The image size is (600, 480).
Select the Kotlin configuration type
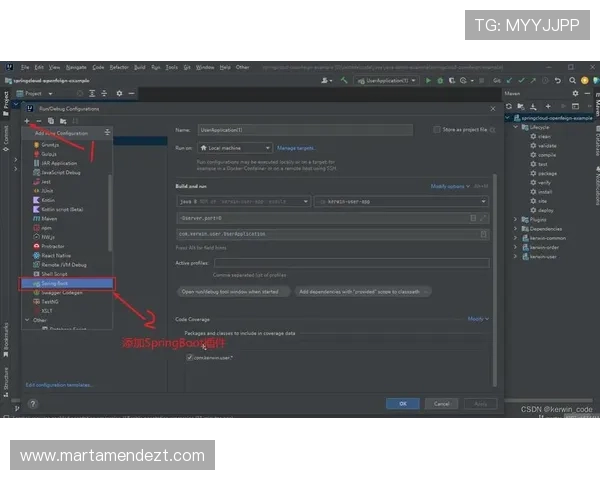click(48, 200)
